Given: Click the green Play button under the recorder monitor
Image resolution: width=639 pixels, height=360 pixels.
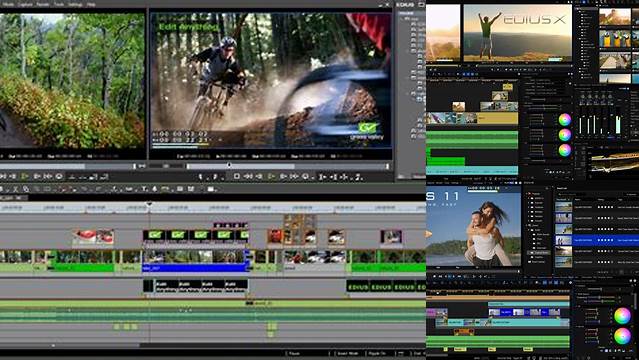Looking at the screenshot, I should pyautogui.click(x=270, y=177).
